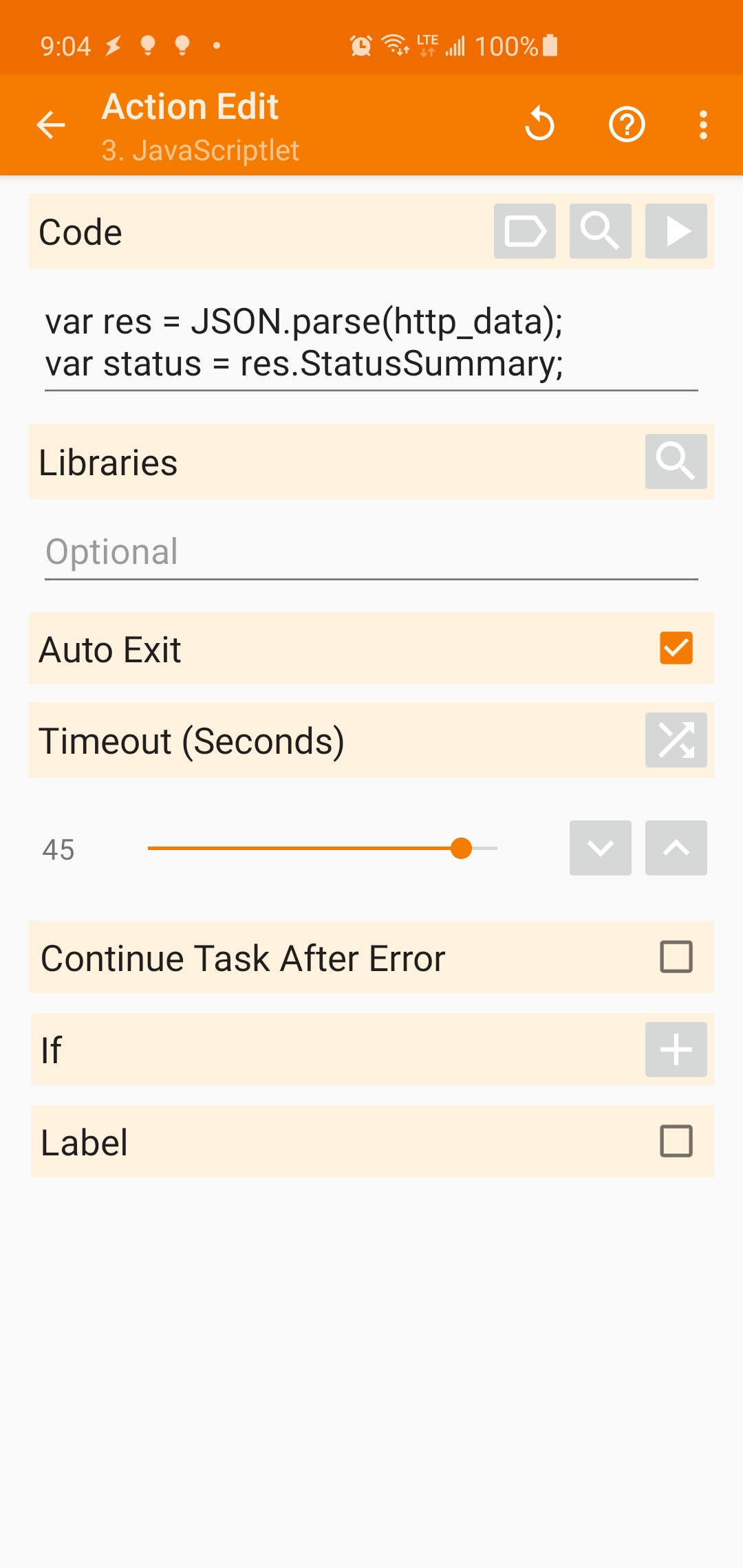Image resolution: width=743 pixels, height=1568 pixels.
Task: Select the Timeout (Seconds) header
Action: click(191, 741)
